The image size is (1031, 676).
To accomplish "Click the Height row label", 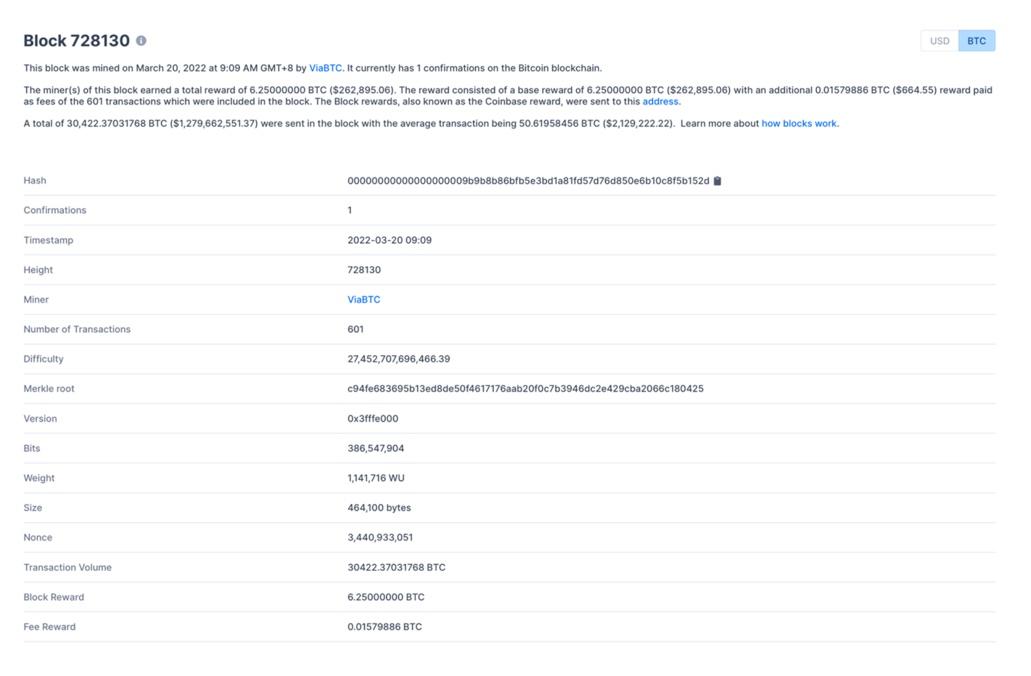I will coord(38,270).
